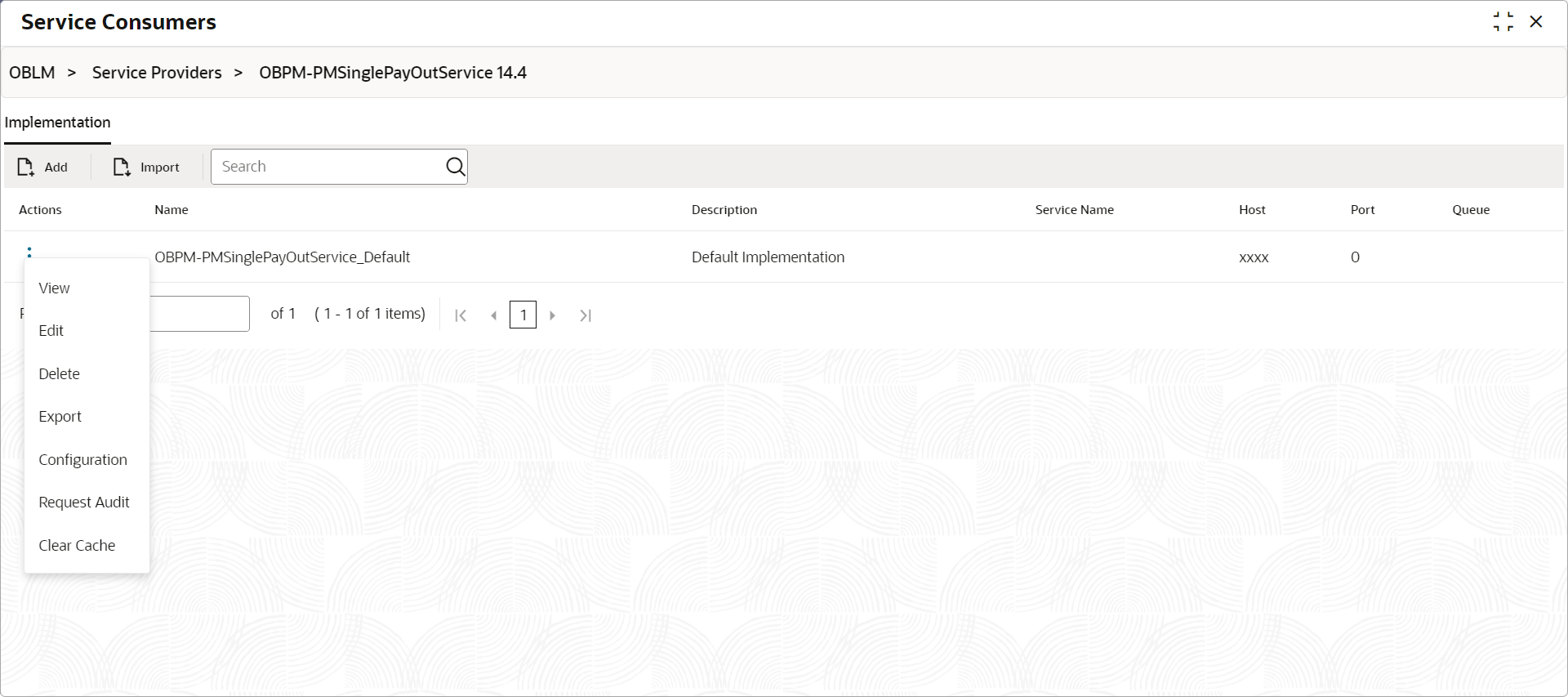
Task: Select Clear Cache menu option
Action: 77,545
